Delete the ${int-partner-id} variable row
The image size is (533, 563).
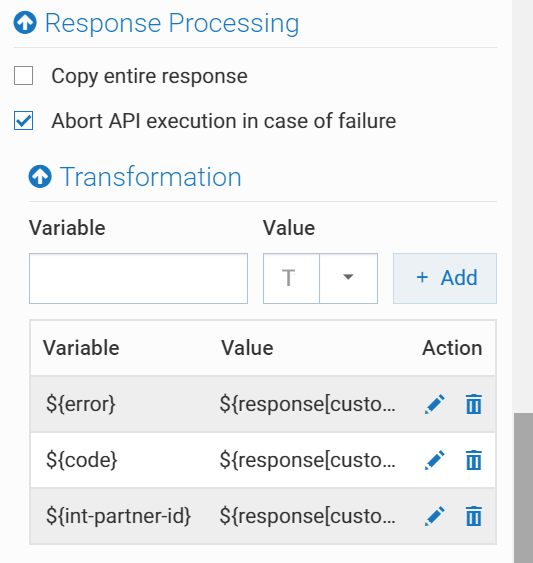click(473, 516)
